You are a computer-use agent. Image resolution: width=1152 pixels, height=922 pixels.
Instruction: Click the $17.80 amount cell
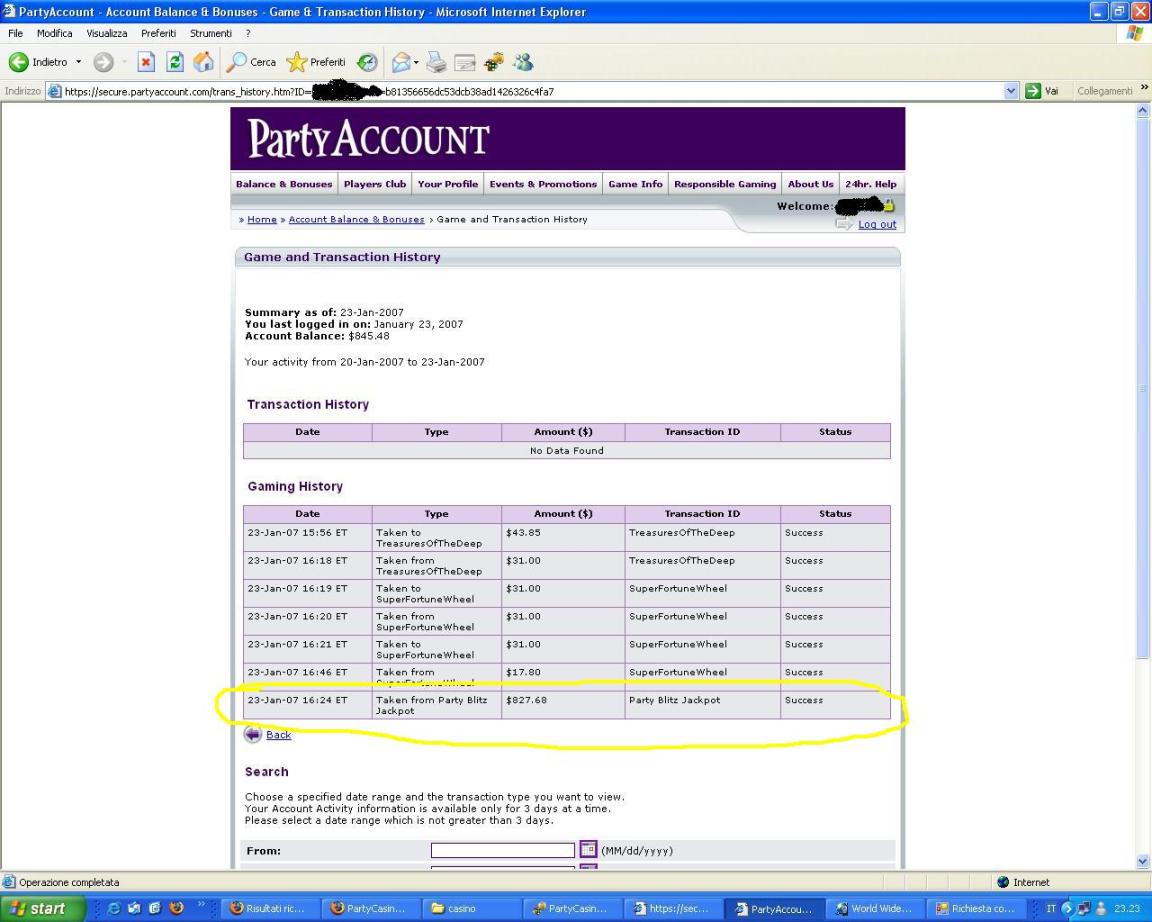[x=563, y=677]
